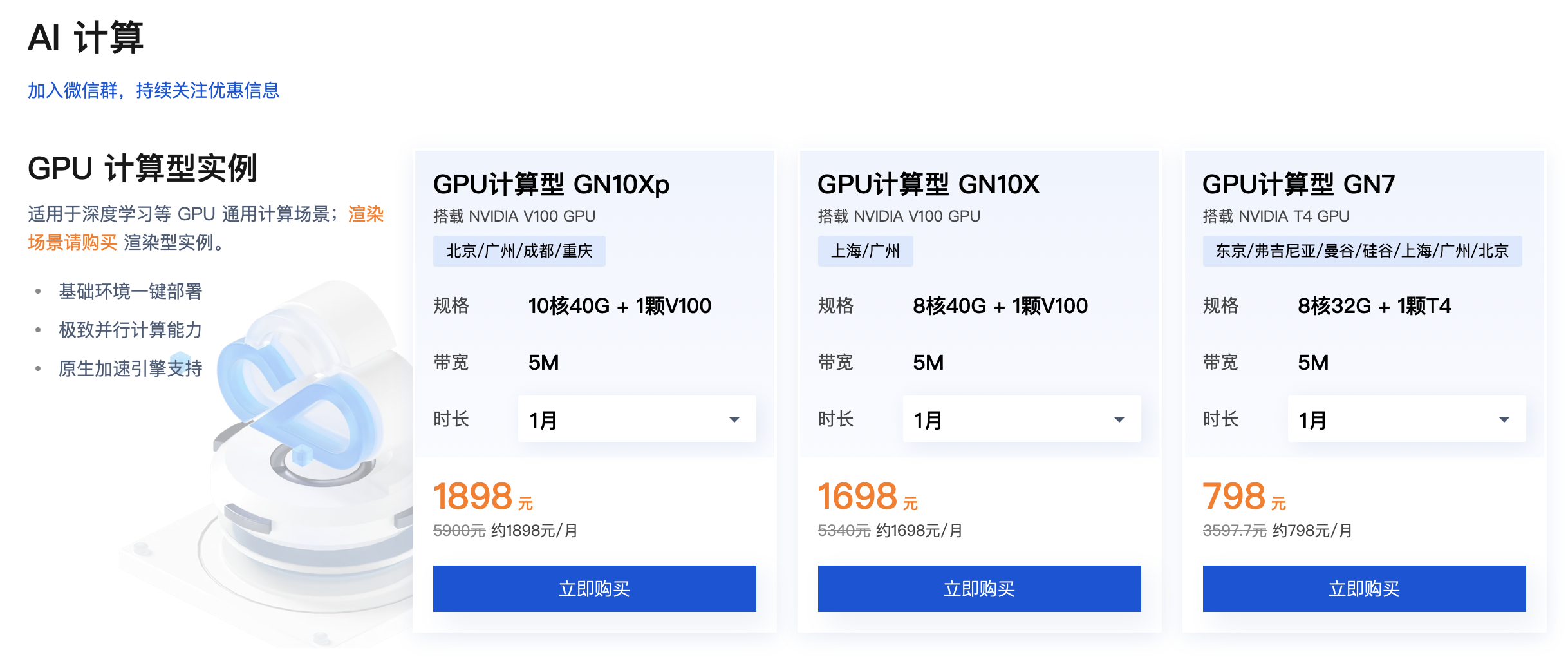Click the GN10X dropdown arrow icon
The width and height of the screenshot is (1568, 657).
pos(1119,420)
